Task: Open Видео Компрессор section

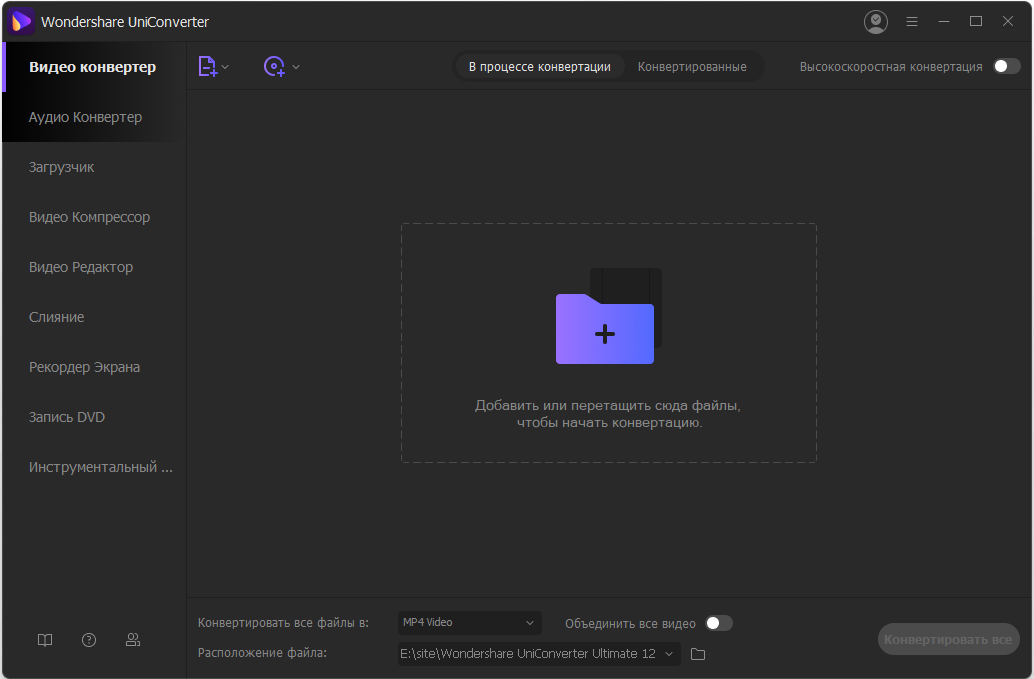Action: 94,217
